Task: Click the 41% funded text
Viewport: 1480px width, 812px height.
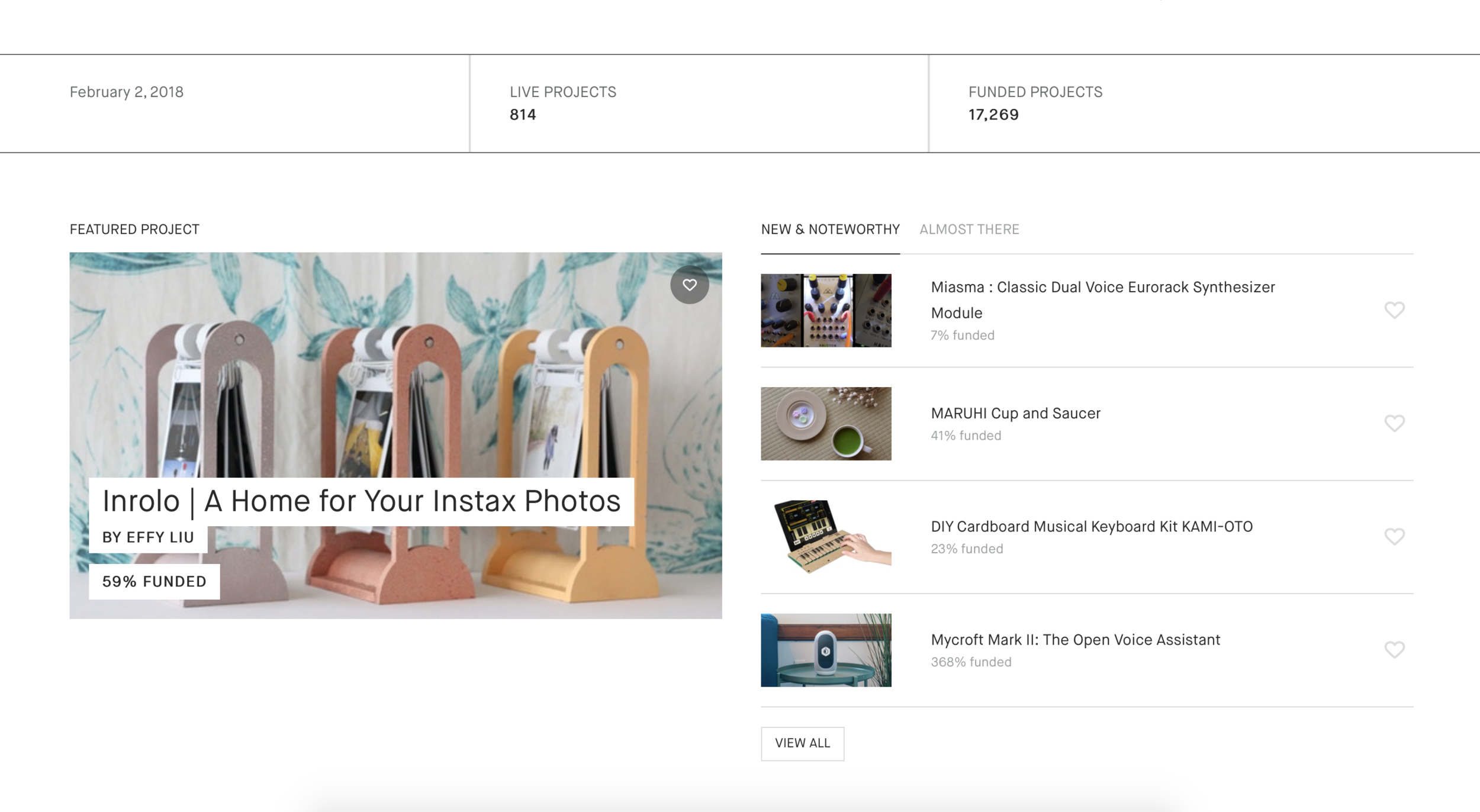Action: point(966,436)
